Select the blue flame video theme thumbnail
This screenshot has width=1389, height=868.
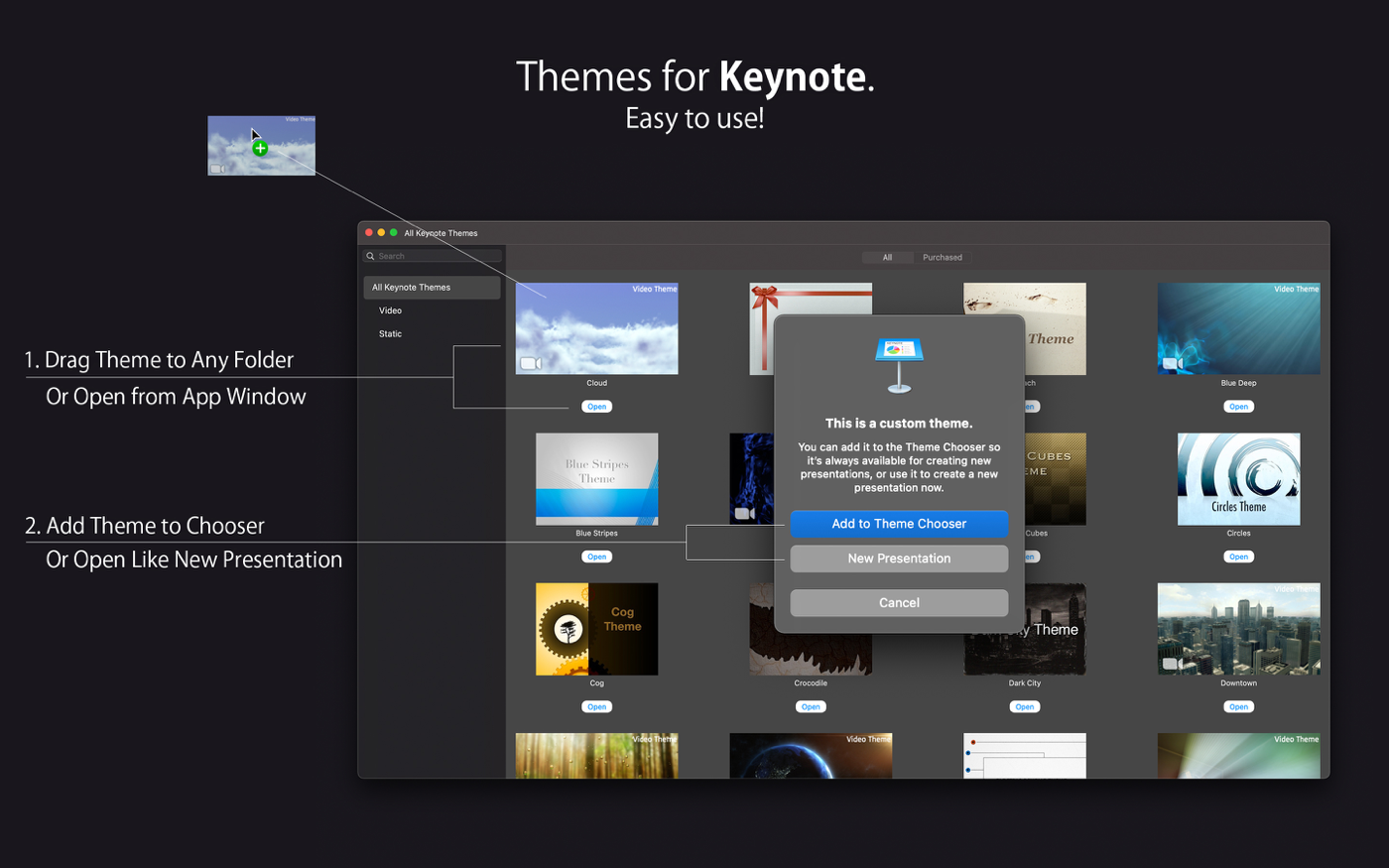pyautogui.click(x=751, y=479)
